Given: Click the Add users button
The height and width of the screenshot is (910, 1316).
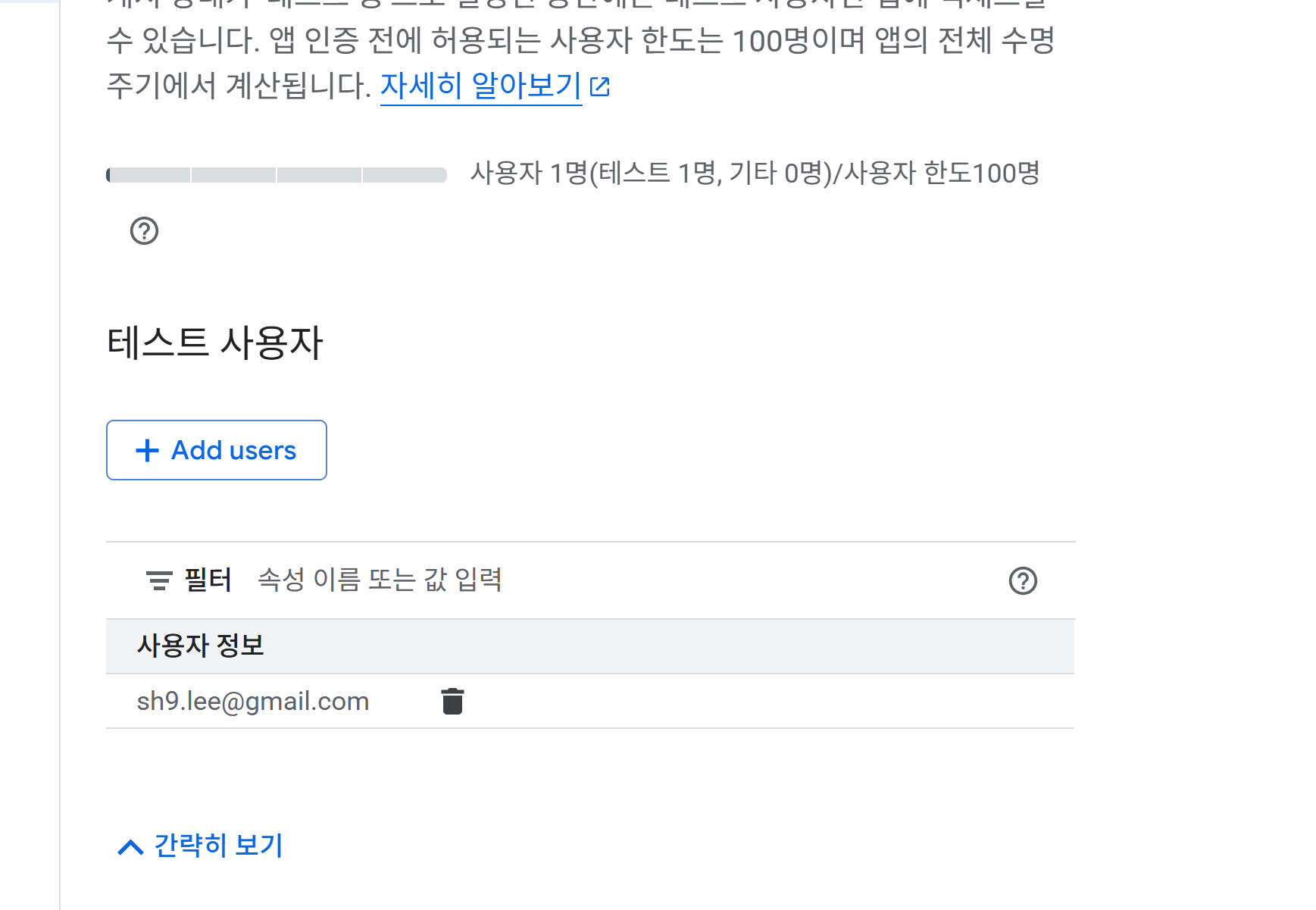Looking at the screenshot, I should [217, 450].
